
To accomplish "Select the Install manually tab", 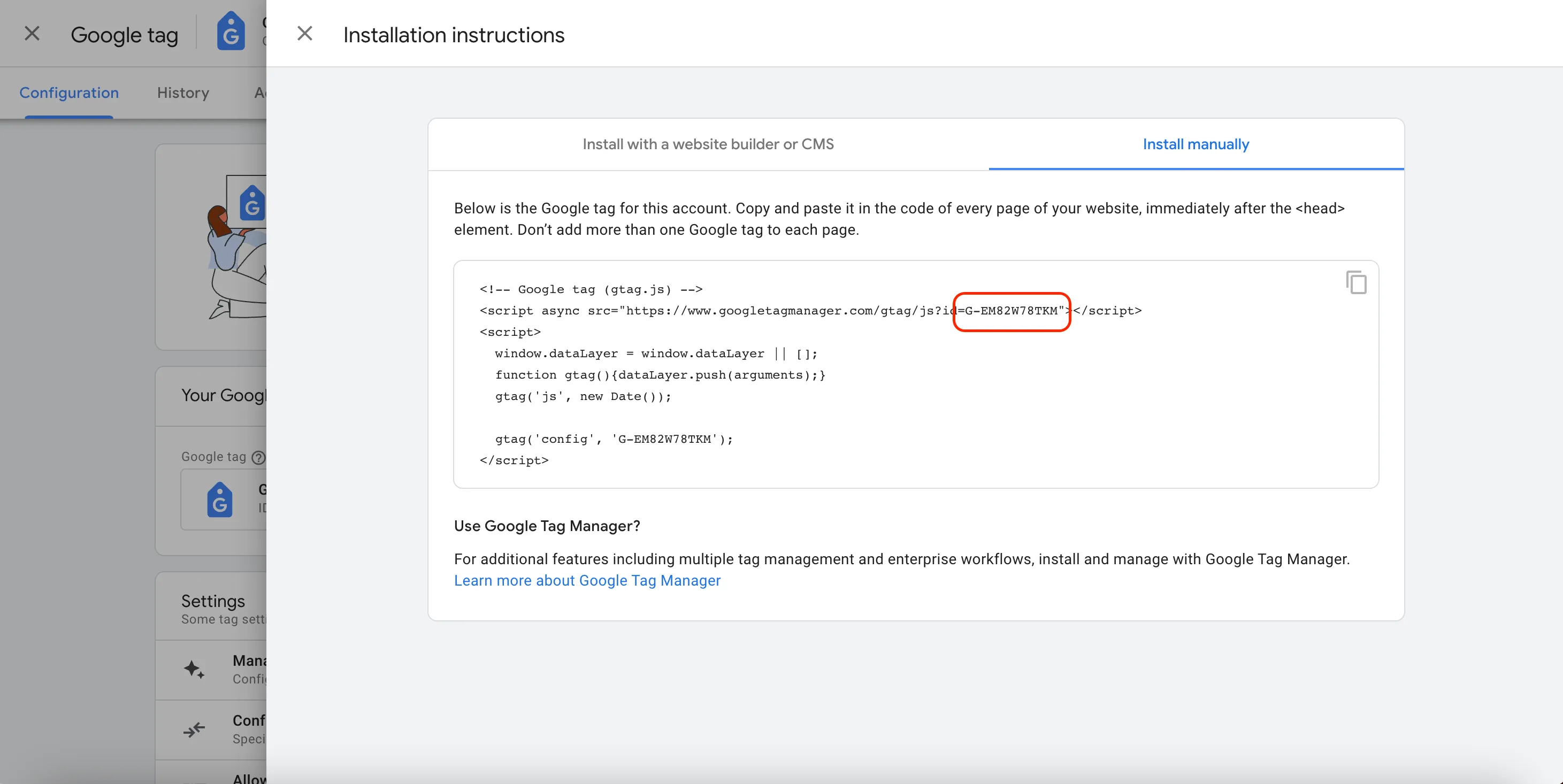I will pos(1196,144).
